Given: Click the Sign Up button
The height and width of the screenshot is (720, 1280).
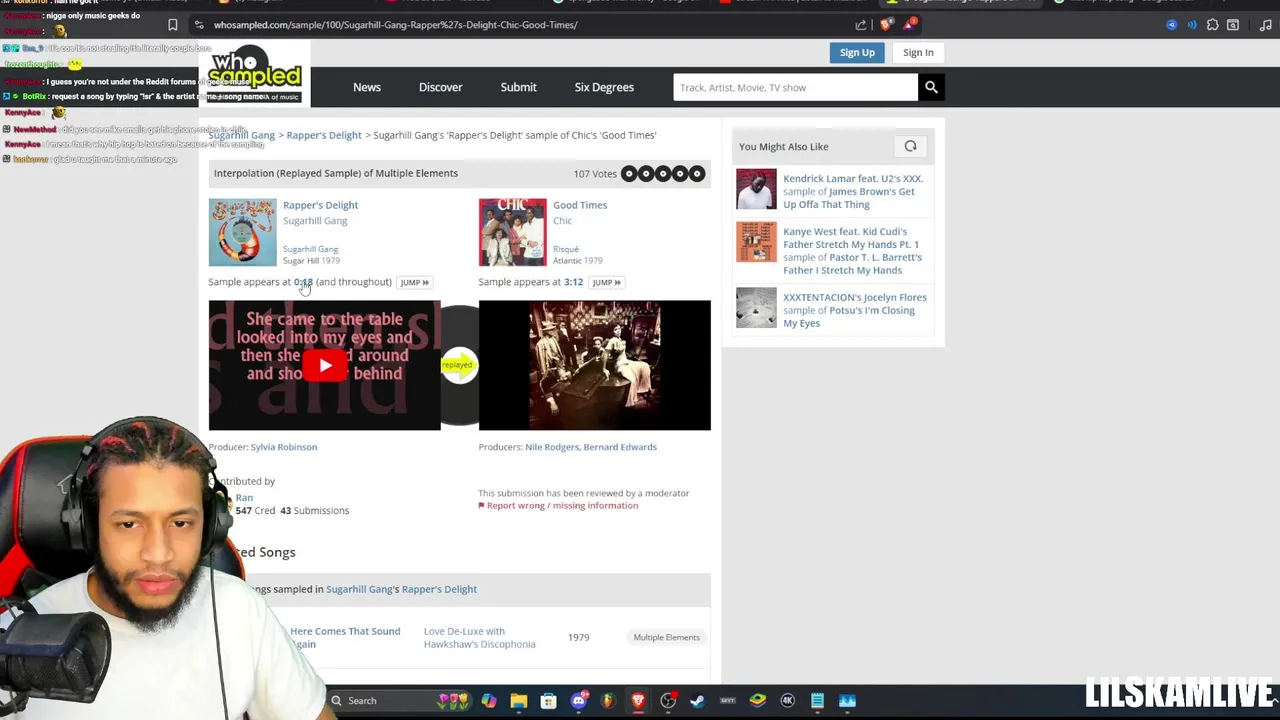Looking at the screenshot, I should [x=857, y=52].
